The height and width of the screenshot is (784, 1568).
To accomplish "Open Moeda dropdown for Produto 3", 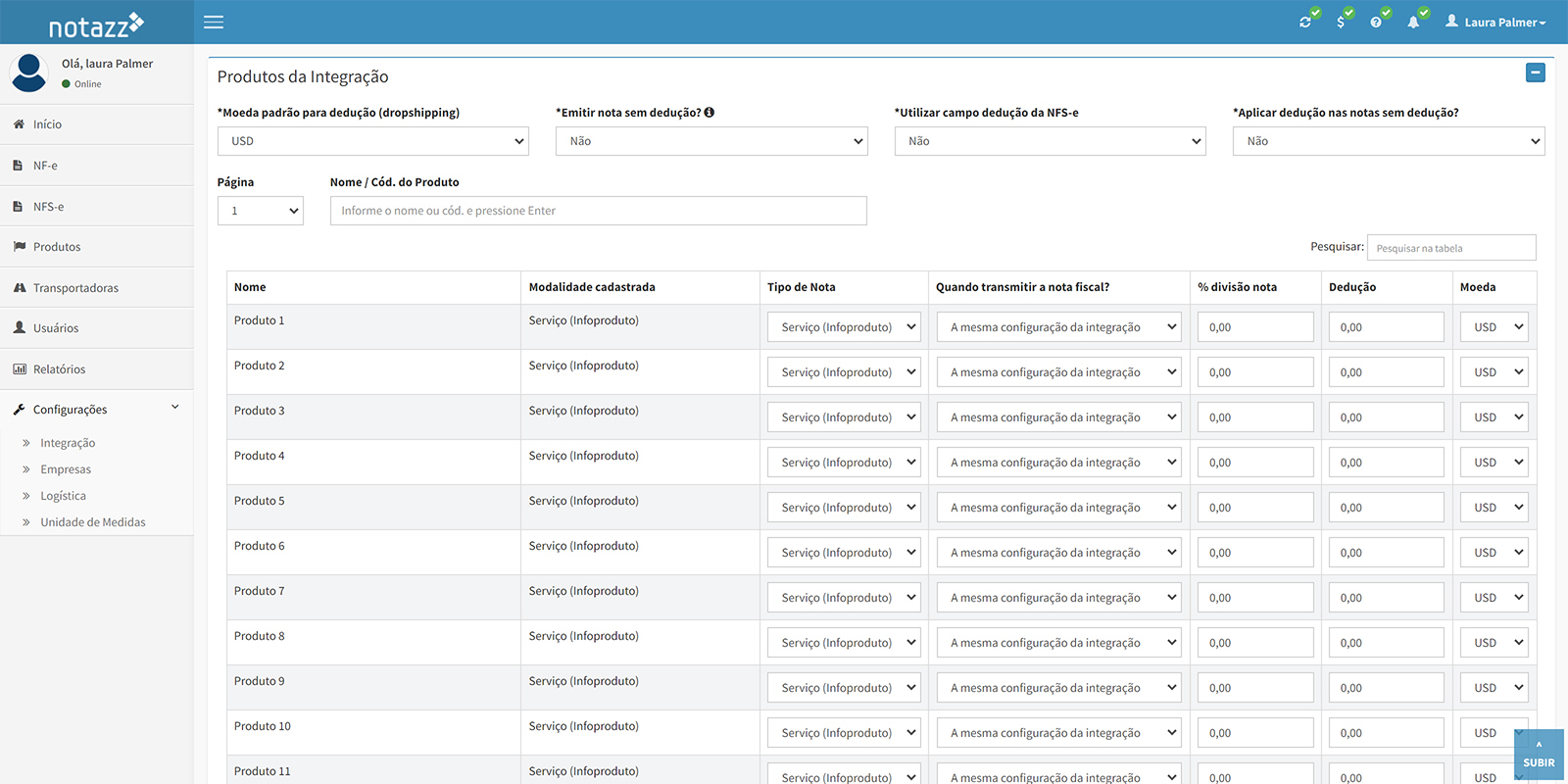I will coord(1494,417).
